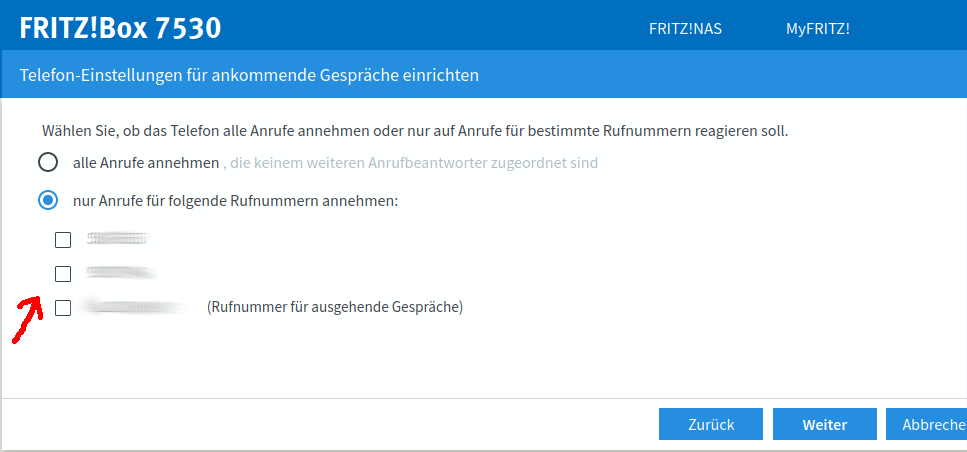The height and width of the screenshot is (452, 967).
Task: Click the FRITZ!Box 7530 title logo
Action: [120, 28]
